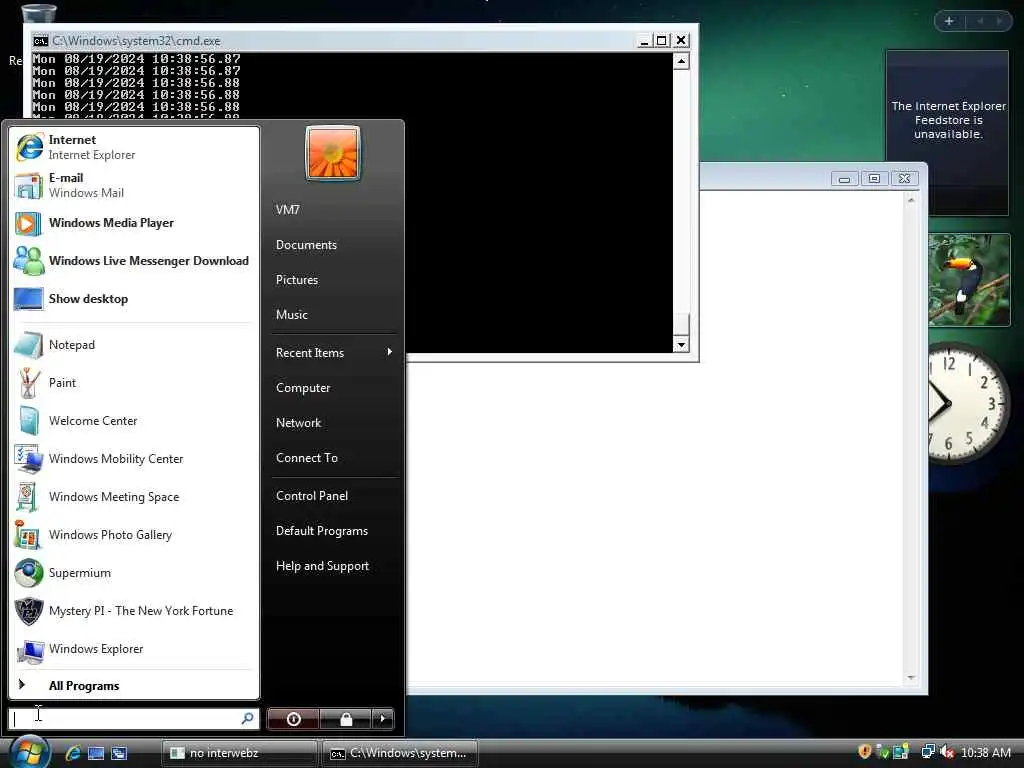The width and height of the screenshot is (1024, 768).
Task: Expand All Programs list
Action: coord(134,685)
